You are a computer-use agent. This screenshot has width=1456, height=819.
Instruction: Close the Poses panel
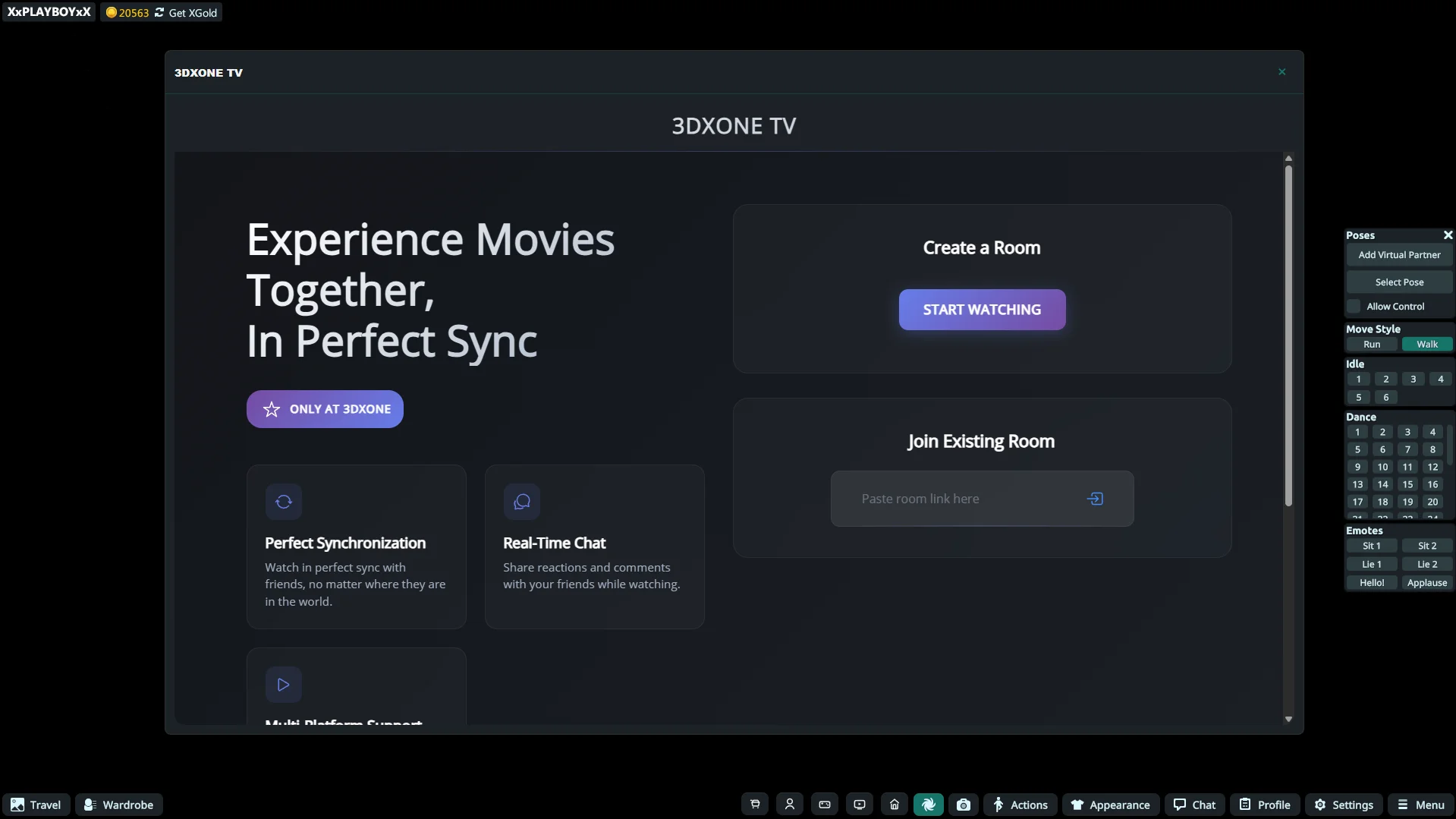(1448, 235)
